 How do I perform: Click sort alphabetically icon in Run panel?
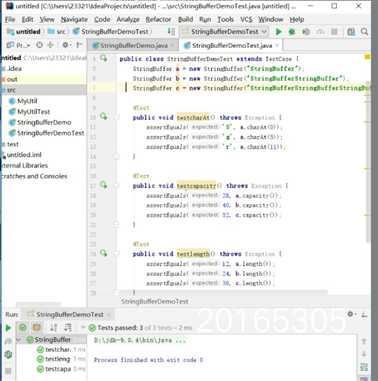(54, 328)
